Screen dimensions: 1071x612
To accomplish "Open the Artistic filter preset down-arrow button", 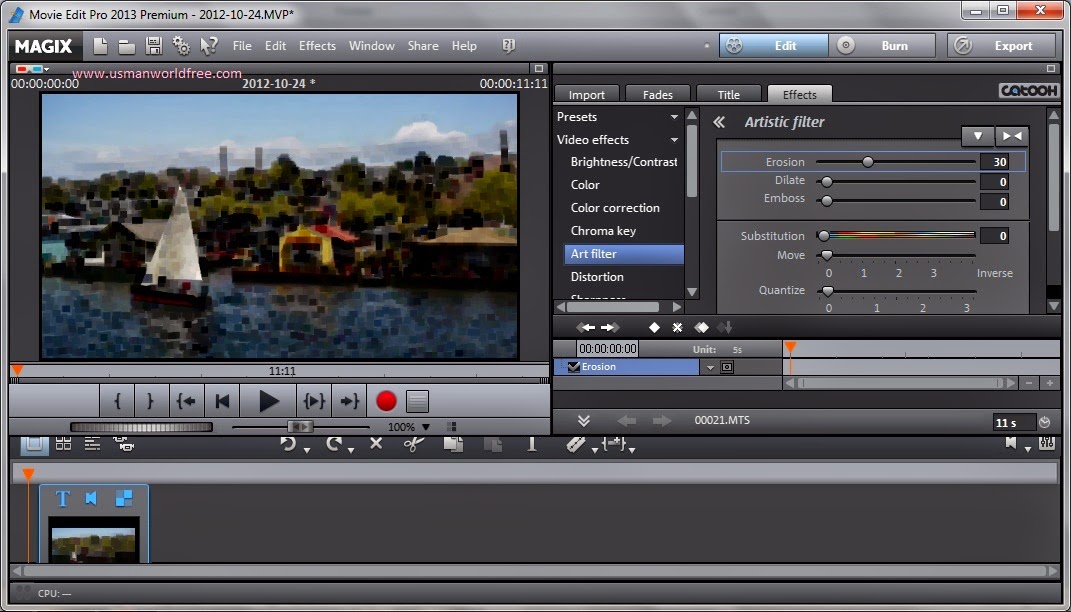I will click(977, 136).
